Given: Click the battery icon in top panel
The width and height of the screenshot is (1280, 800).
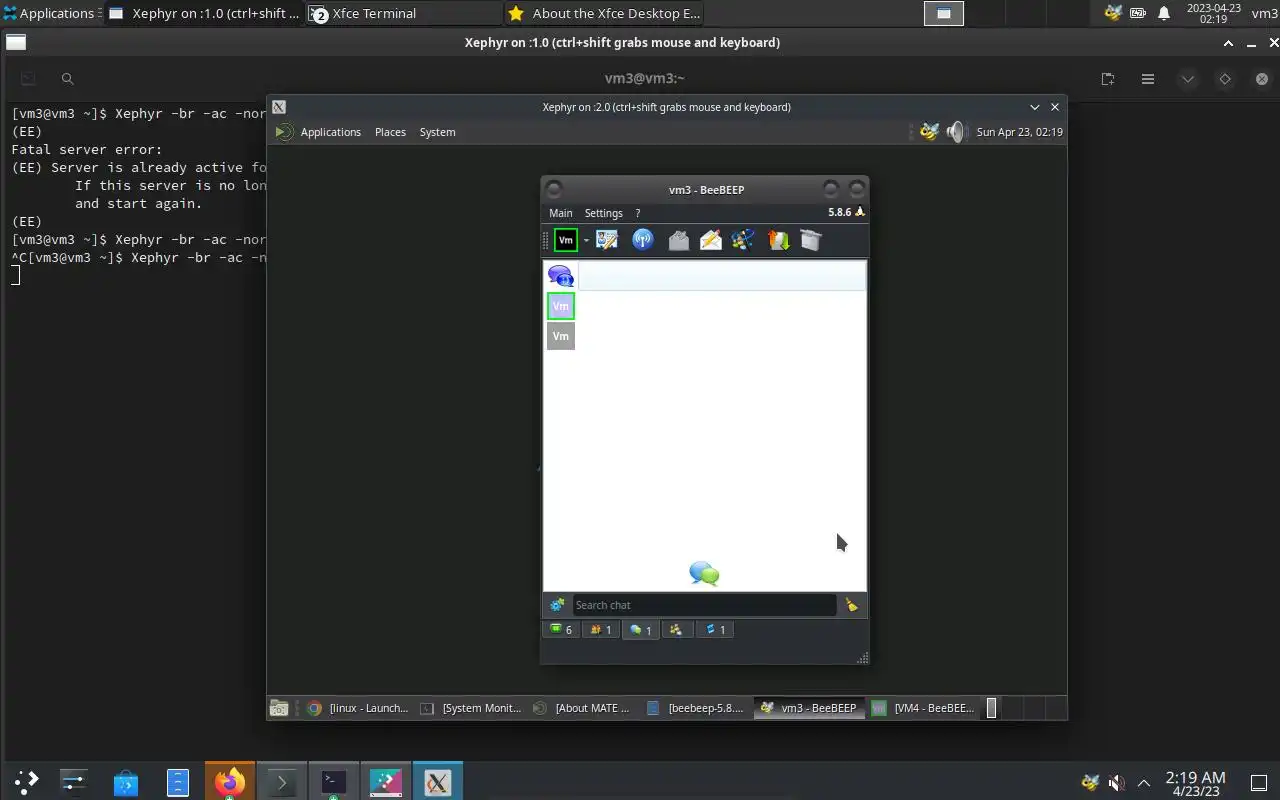Looking at the screenshot, I should coord(1138,13).
